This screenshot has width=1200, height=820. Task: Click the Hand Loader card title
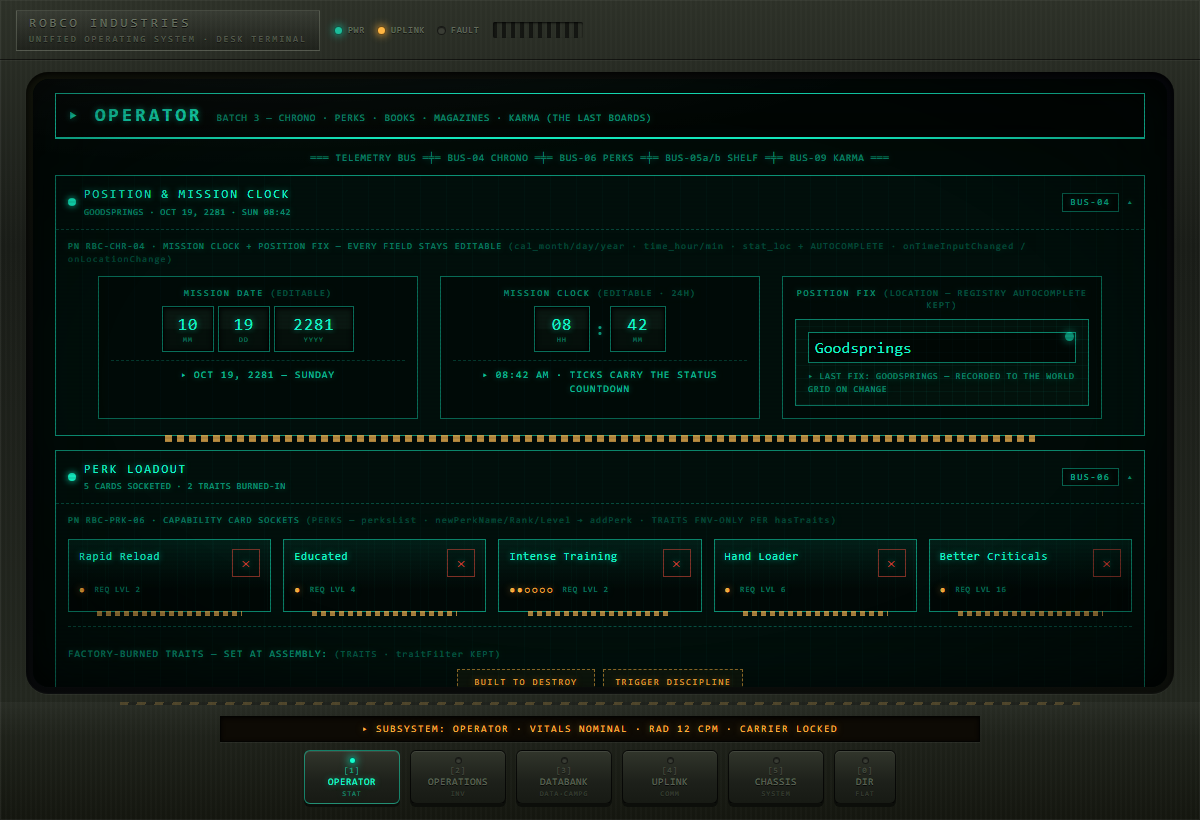(x=762, y=556)
